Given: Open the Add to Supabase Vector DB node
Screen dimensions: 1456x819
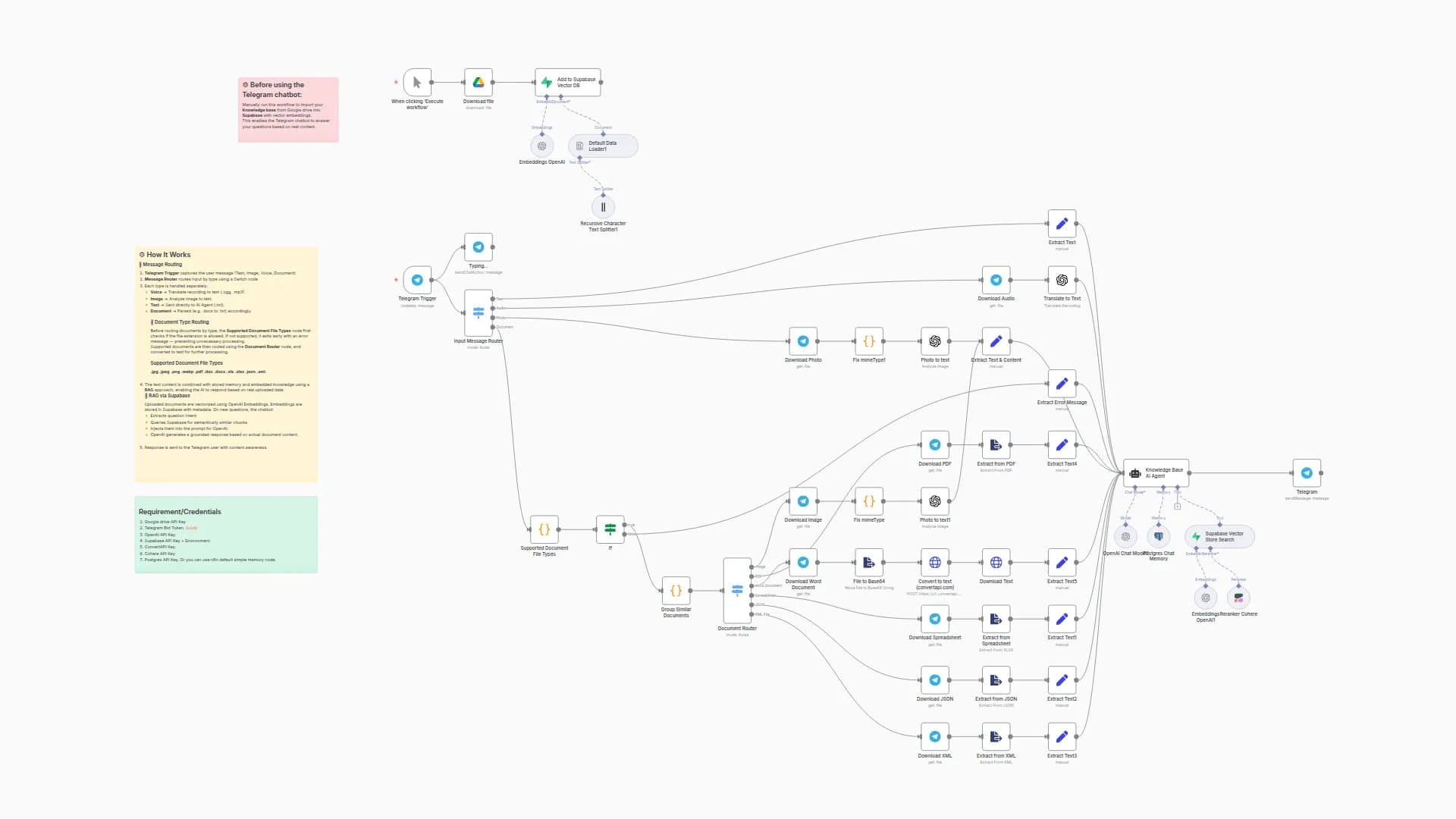Looking at the screenshot, I should point(567,81).
